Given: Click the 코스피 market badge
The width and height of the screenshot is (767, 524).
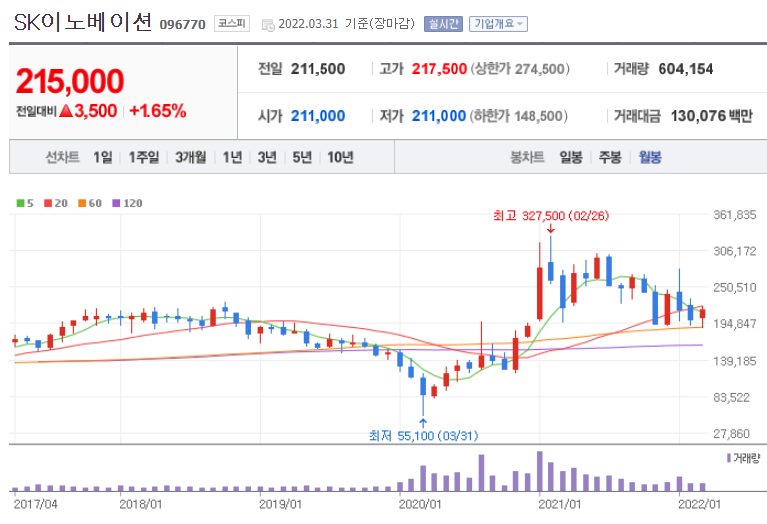Looking at the screenshot, I should (x=231, y=23).
